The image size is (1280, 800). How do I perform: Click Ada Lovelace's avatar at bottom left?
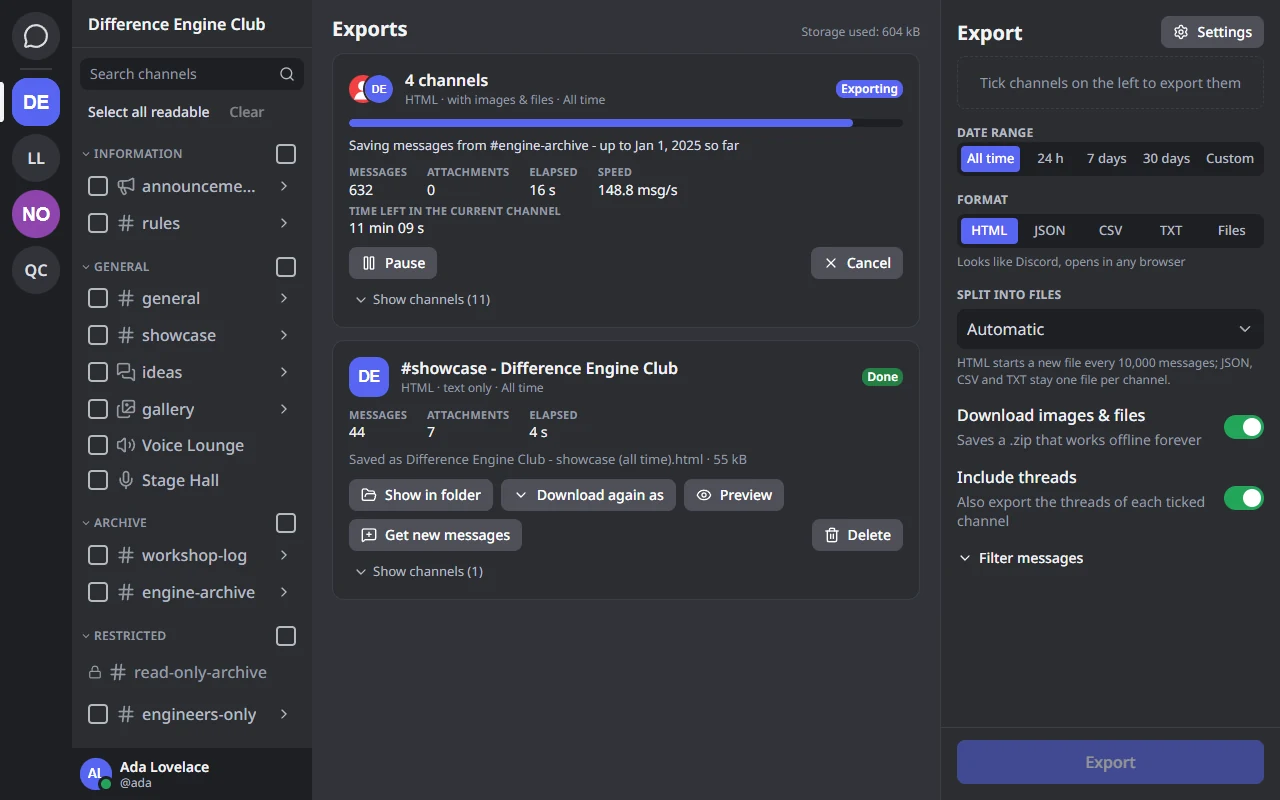click(x=96, y=774)
